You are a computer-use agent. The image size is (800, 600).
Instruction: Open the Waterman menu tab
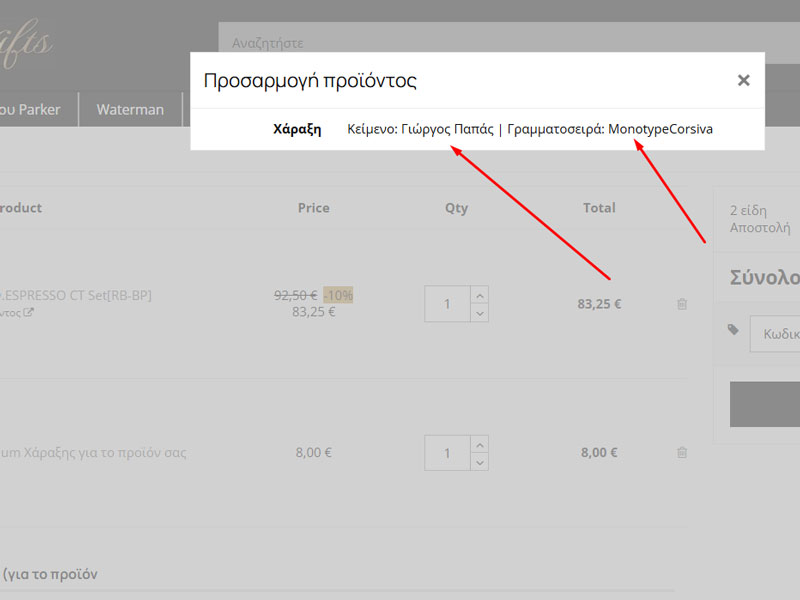(130, 109)
